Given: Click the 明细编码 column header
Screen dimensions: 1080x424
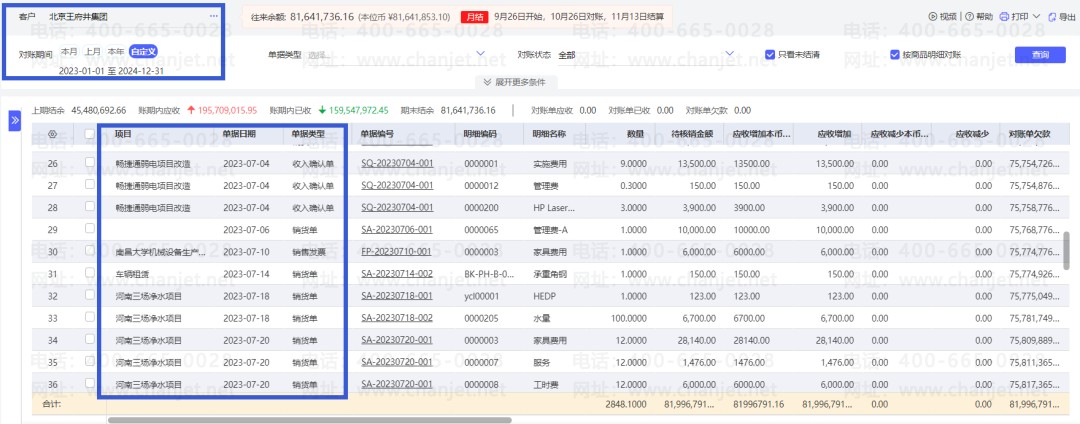Looking at the screenshot, I should [480, 134].
